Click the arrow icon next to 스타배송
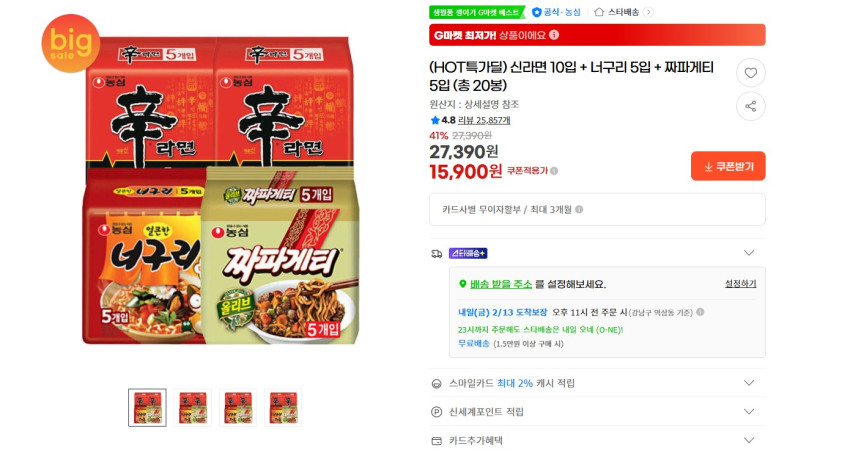 pos(648,12)
